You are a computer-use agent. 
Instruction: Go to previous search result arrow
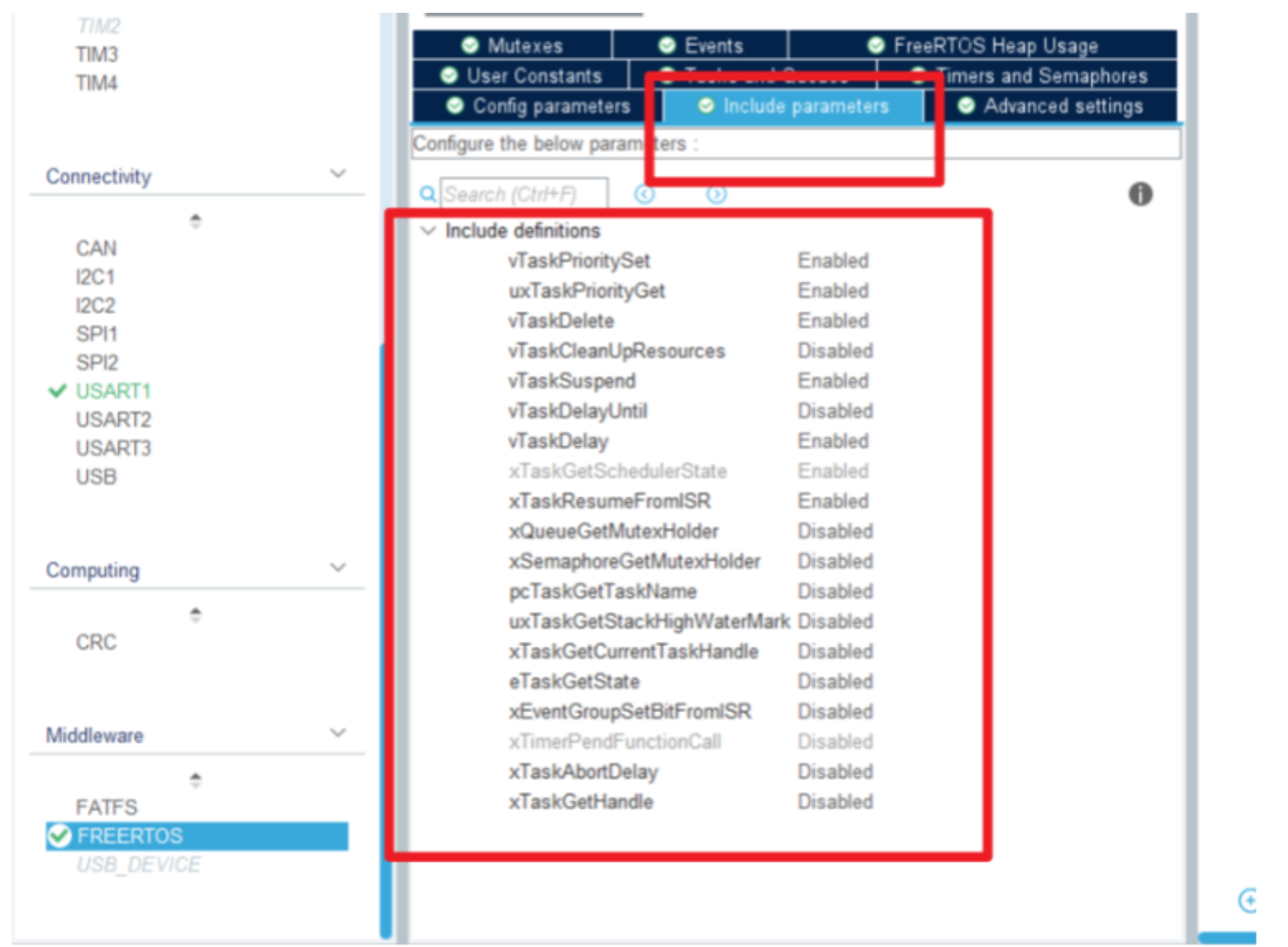(x=644, y=194)
